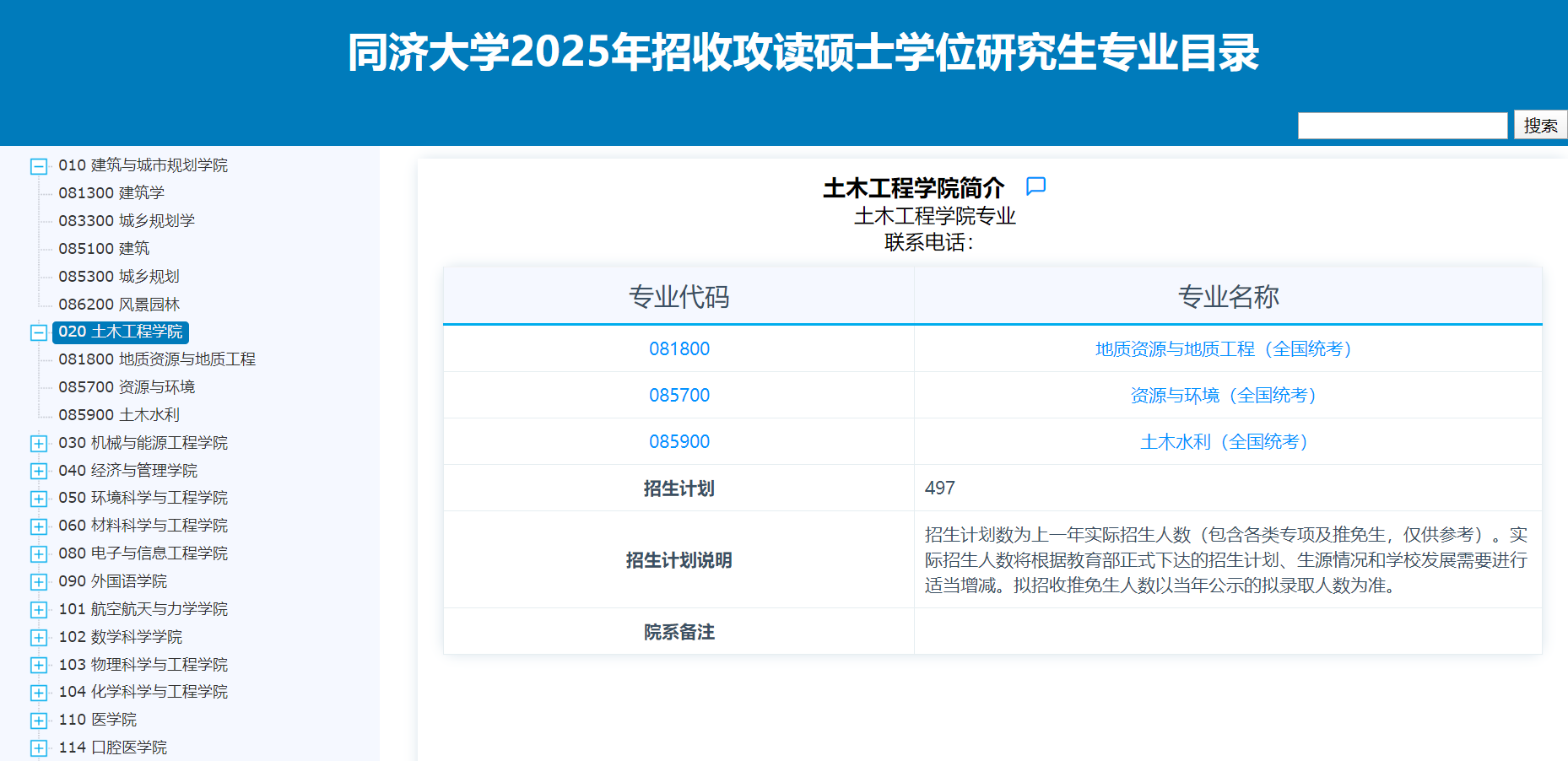Click the enrollment value 497

940,488
